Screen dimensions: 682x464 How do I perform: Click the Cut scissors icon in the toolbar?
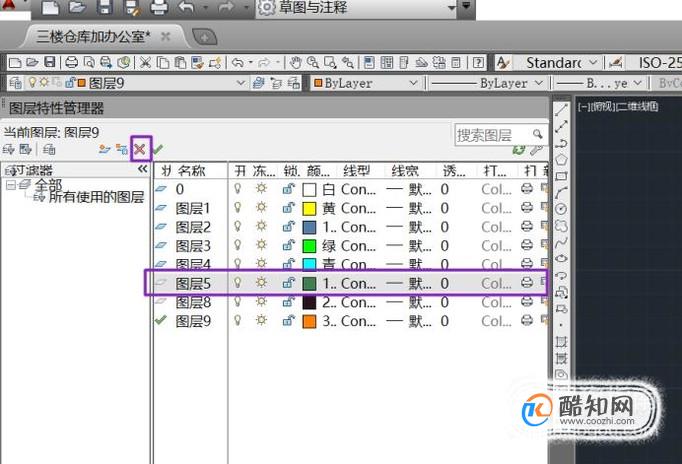coord(145,63)
